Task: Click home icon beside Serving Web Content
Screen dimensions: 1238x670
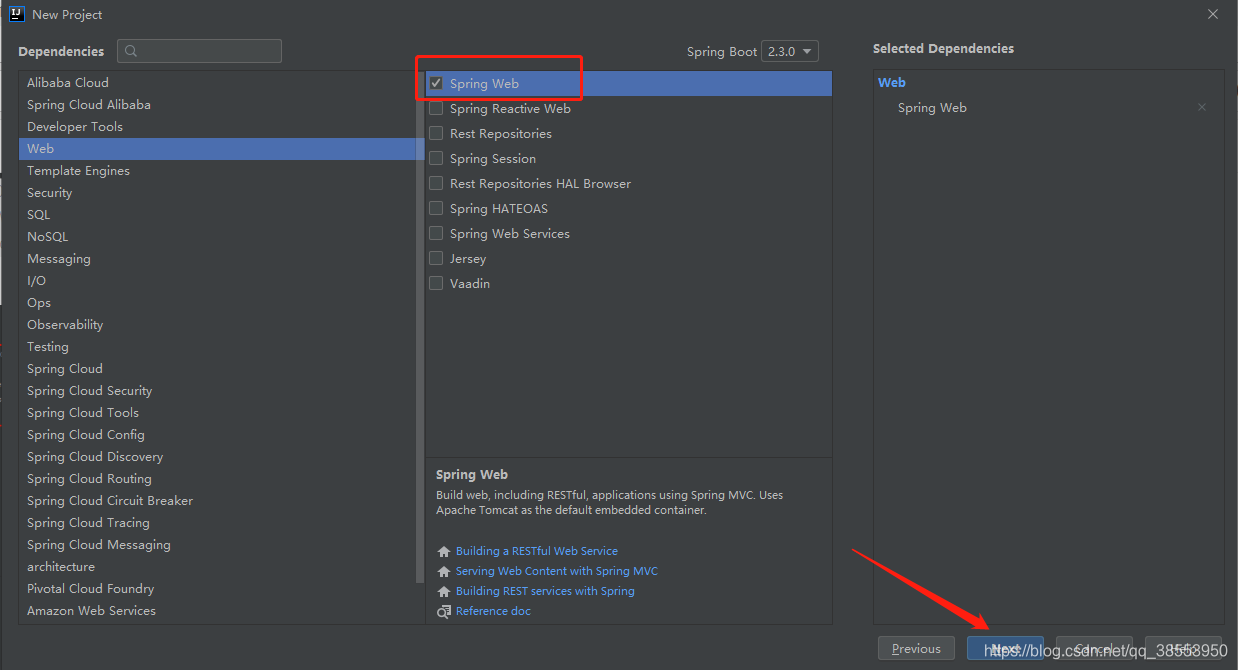Action: [x=444, y=571]
